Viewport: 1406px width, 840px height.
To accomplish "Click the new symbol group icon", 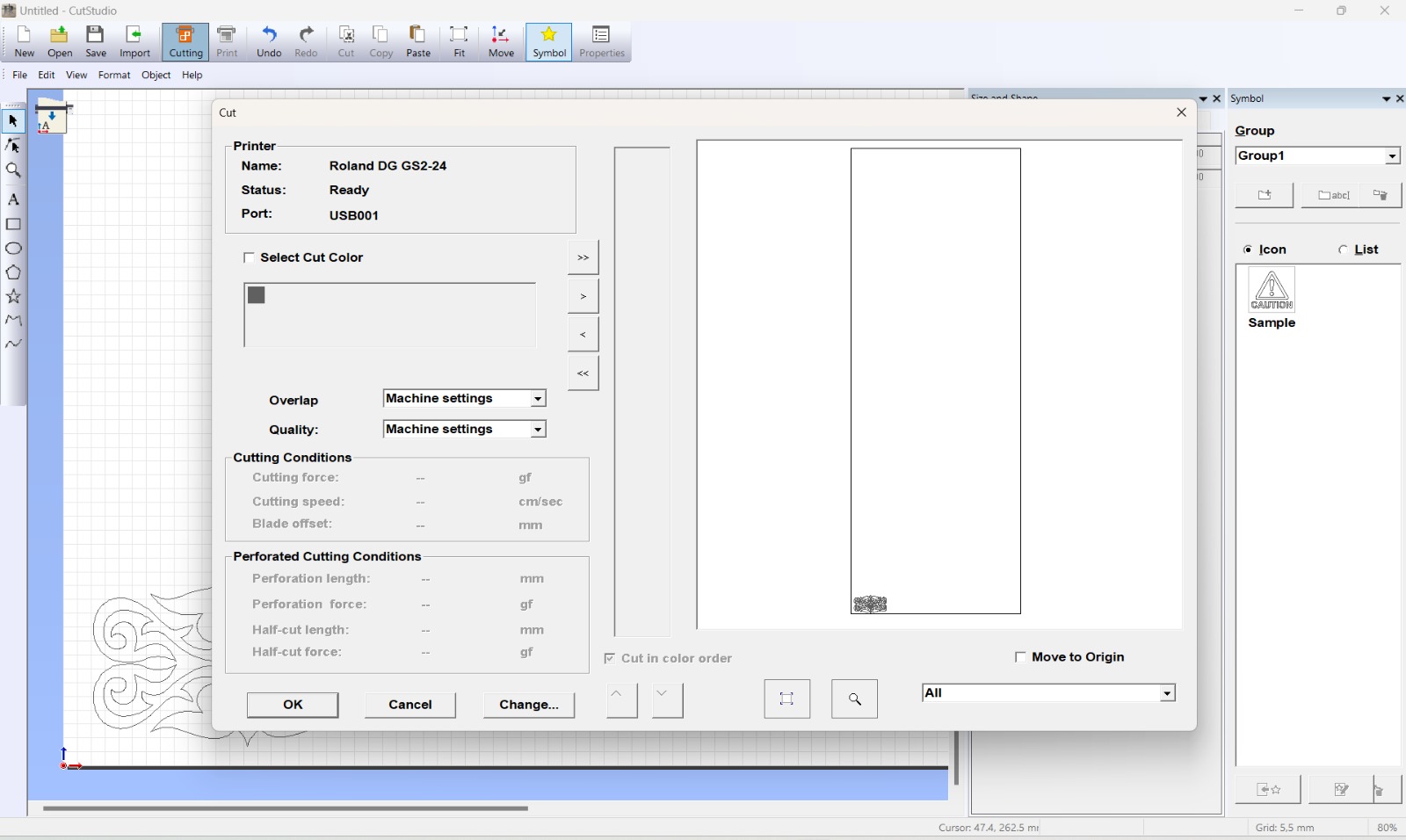I will click(1265, 195).
